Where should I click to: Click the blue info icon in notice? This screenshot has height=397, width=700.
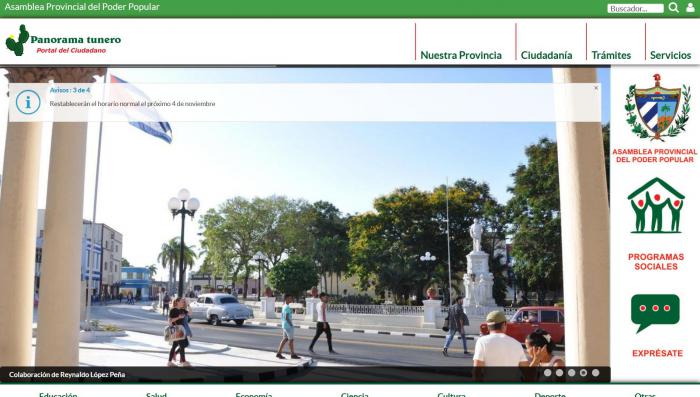pyautogui.click(x=28, y=102)
